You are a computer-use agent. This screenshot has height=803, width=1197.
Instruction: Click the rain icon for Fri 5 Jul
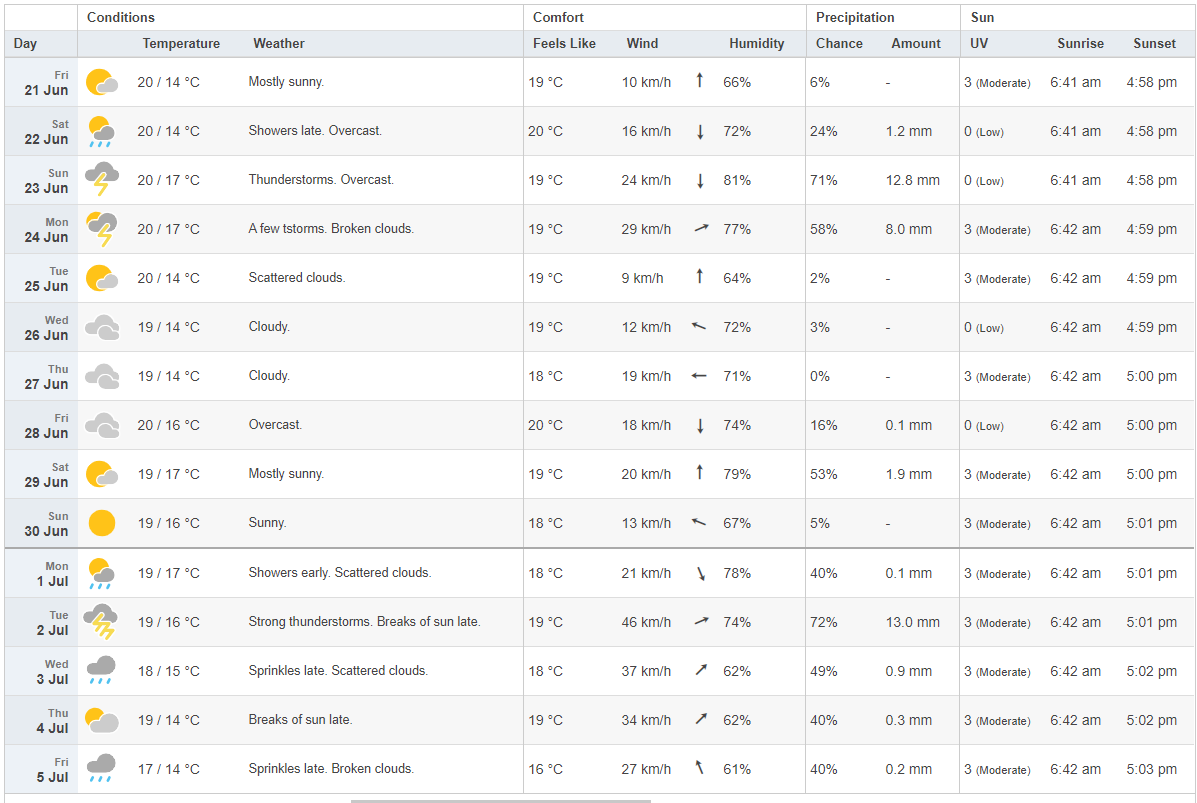[102, 769]
